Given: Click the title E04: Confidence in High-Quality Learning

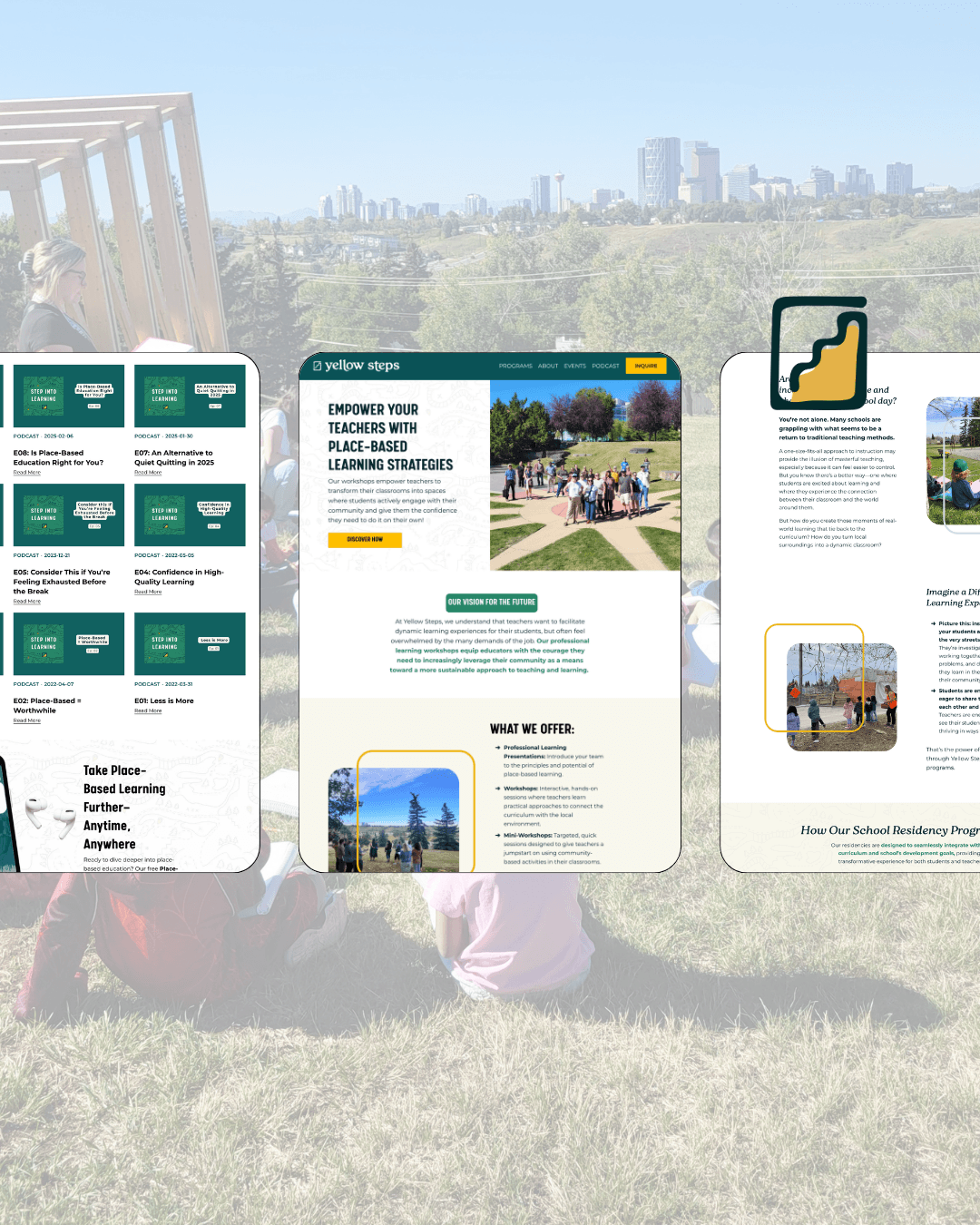Looking at the screenshot, I should point(179,577).
